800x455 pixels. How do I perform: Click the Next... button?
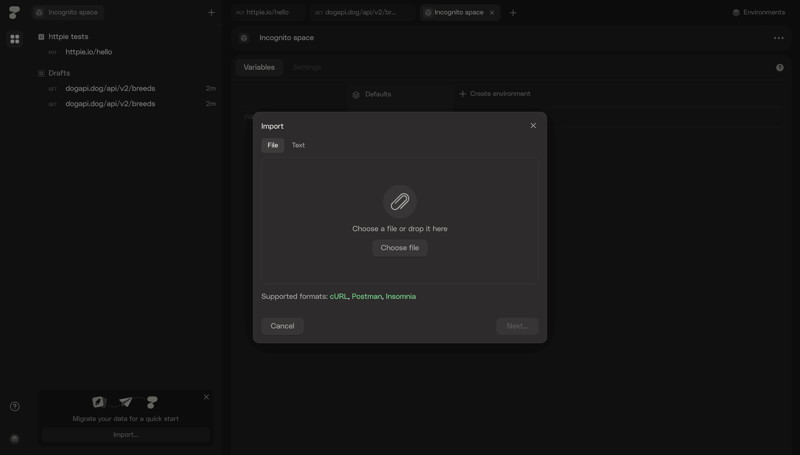(x=517, y=326)
